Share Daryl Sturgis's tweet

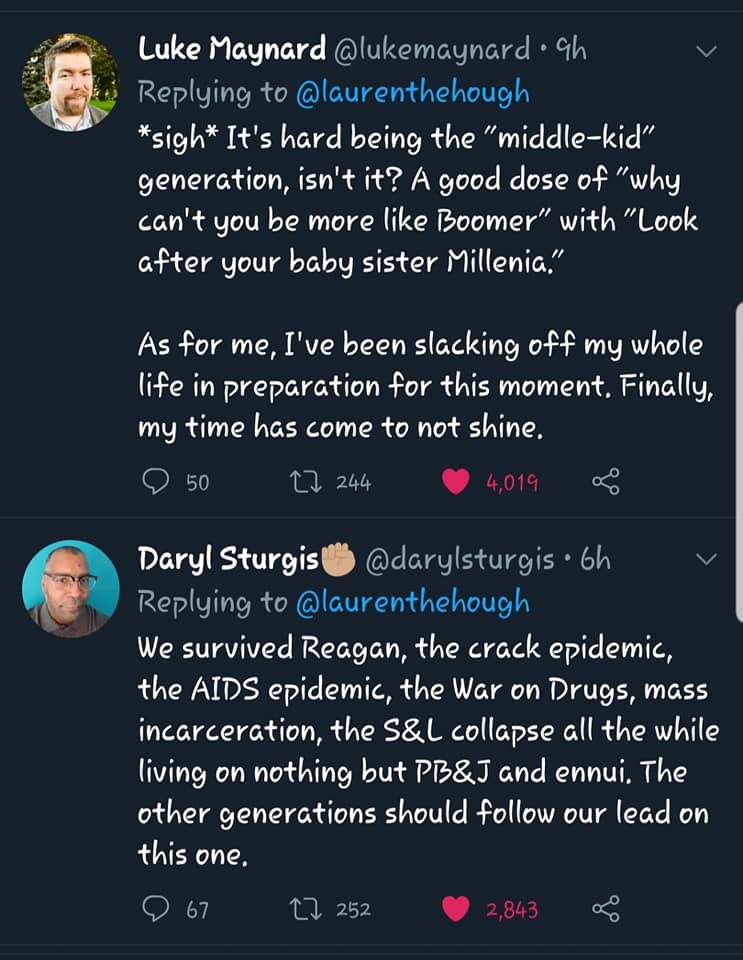point(606,909)
